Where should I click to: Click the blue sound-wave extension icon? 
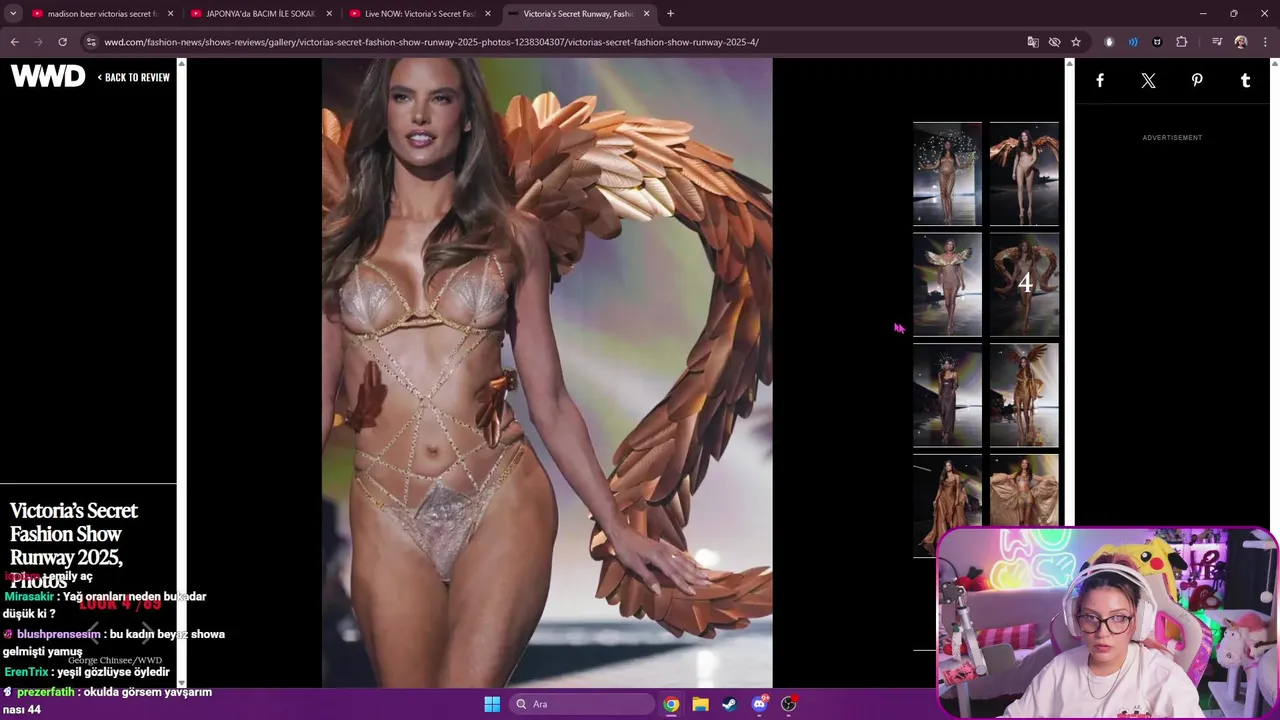tap(1133, 42)
